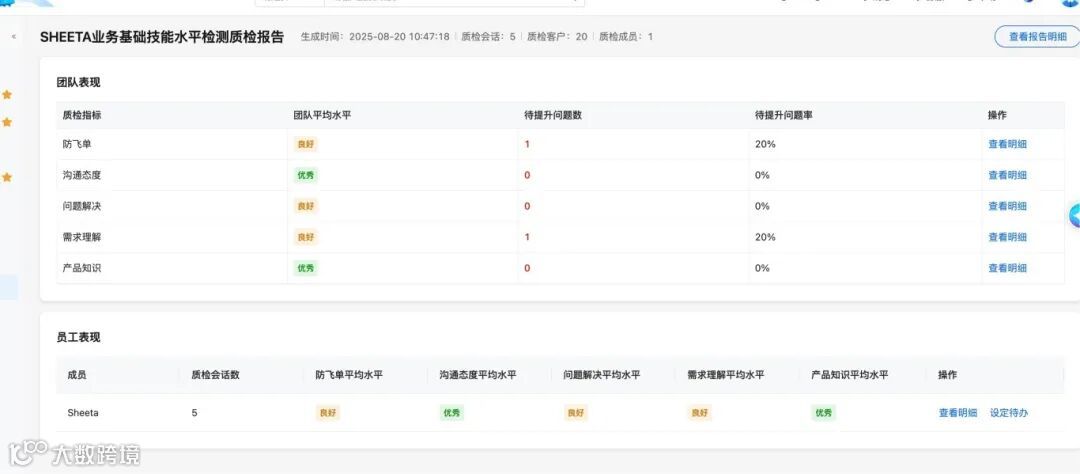Click the 质检指标 column header
Viewport: 1080px width, 474px height.
[81, 115]
